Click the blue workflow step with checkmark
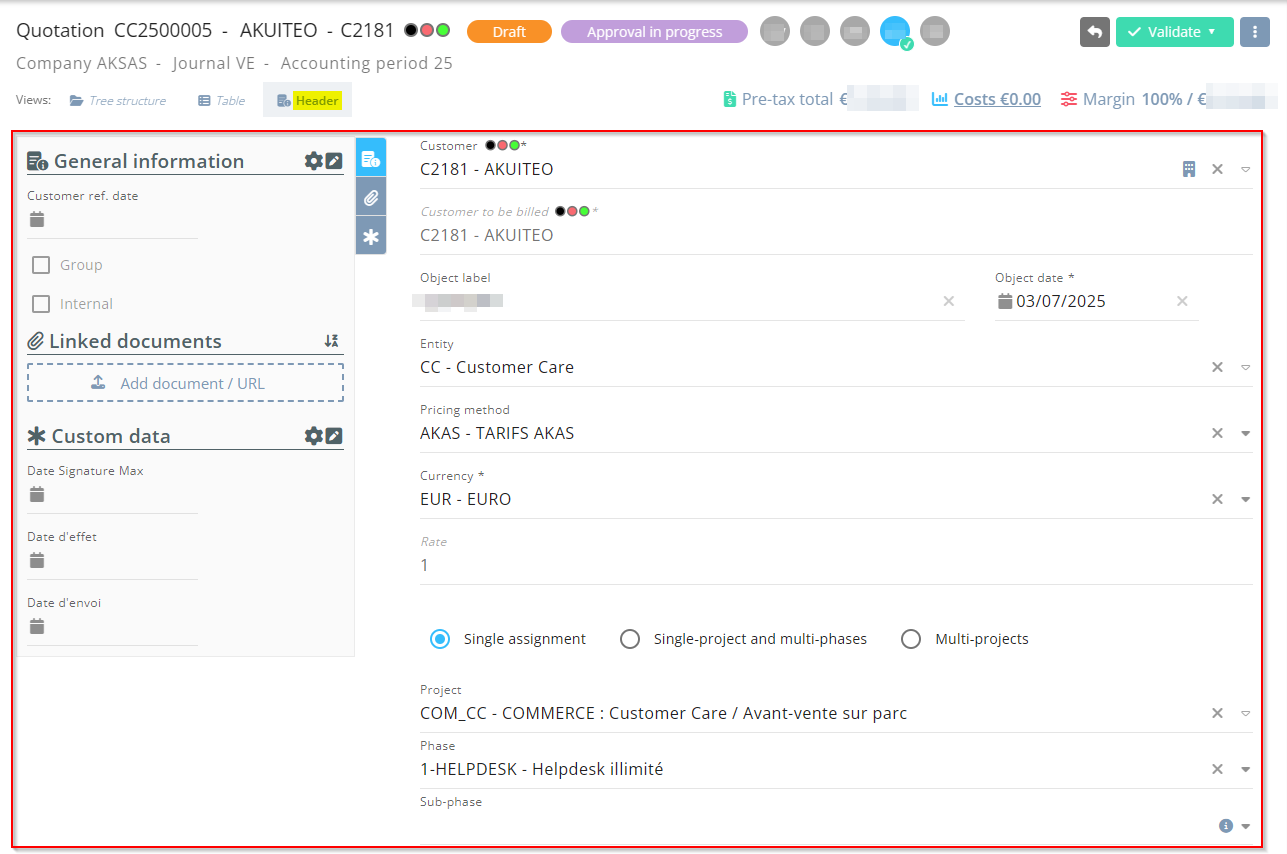The image size is (1287, 854). (895, 32)
